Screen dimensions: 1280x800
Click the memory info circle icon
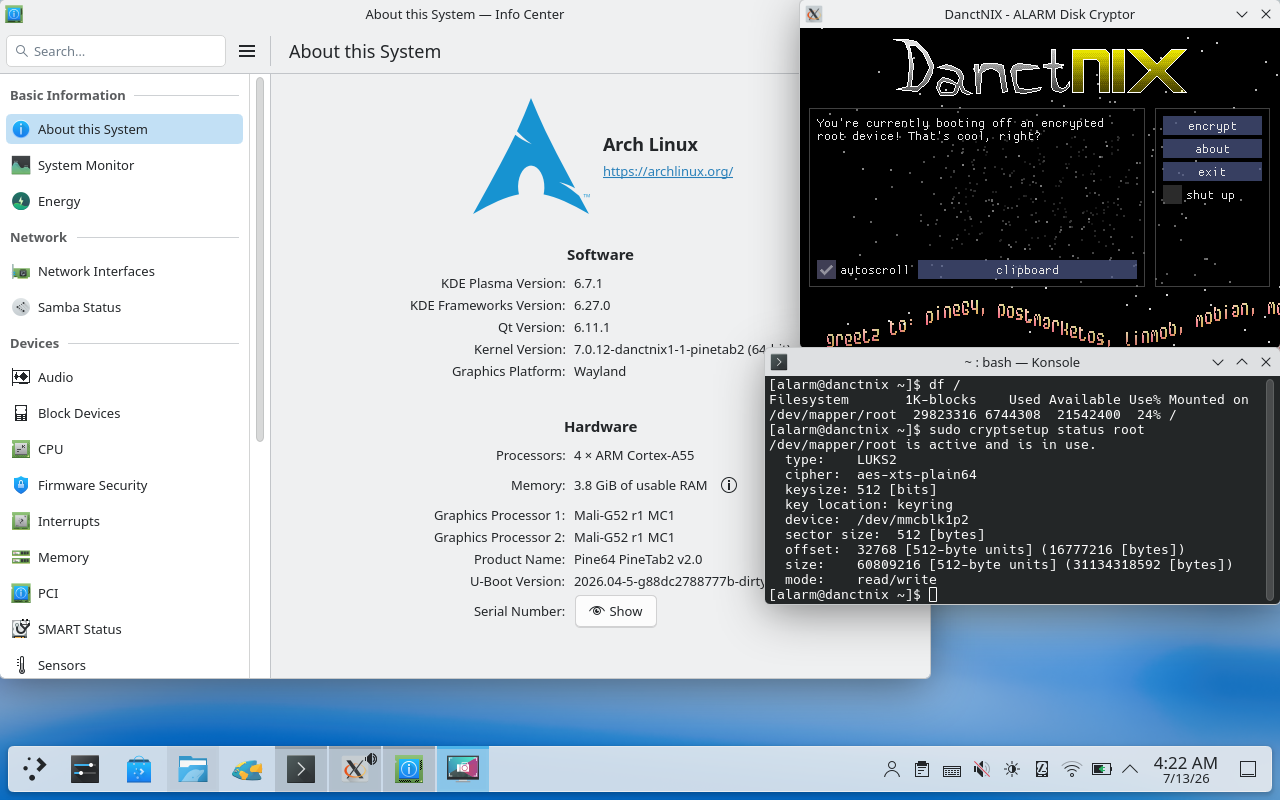point(729,485)
